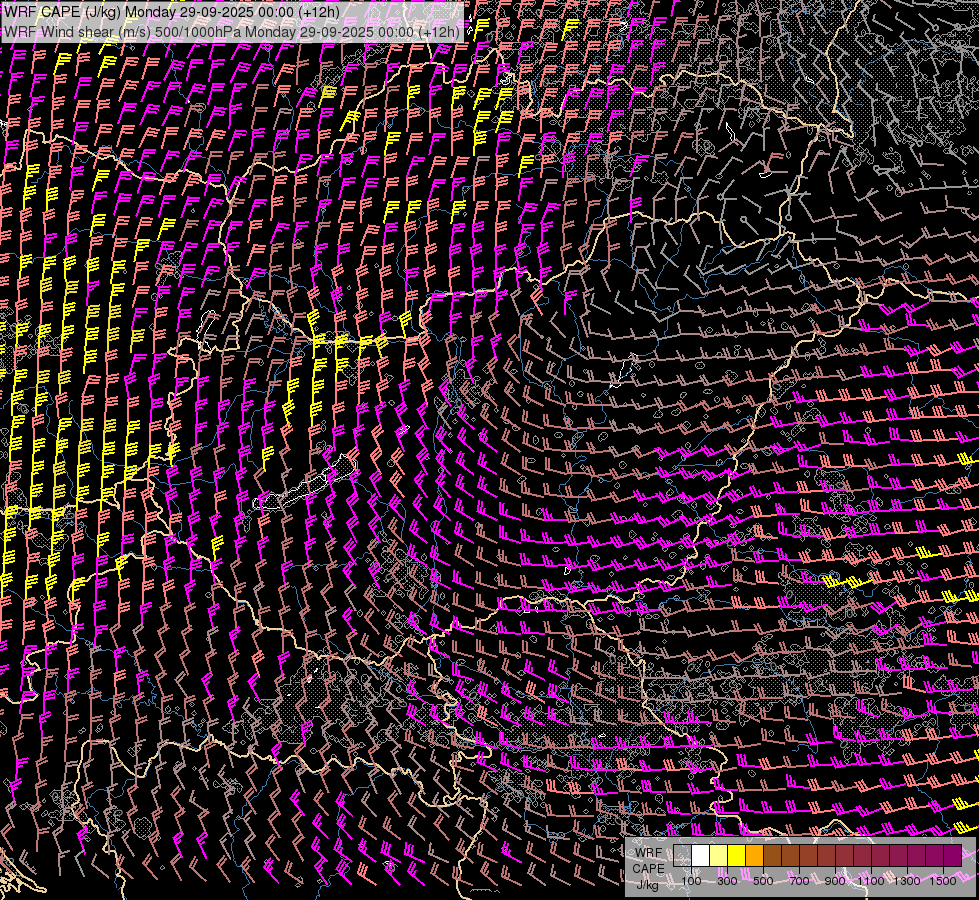Pick the 700 label under the colorbar
Viewport: 979px width, 900px height.
pos(799,881)
